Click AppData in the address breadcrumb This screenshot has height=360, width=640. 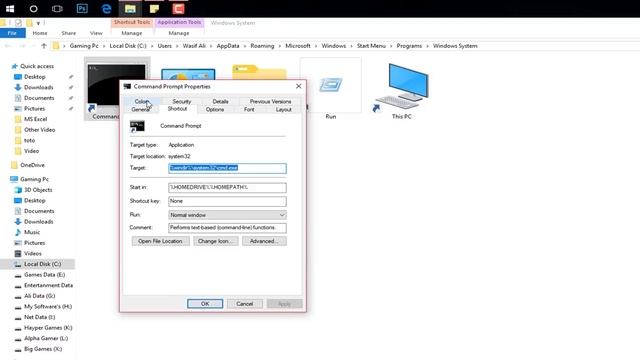[x=228, y=46]
